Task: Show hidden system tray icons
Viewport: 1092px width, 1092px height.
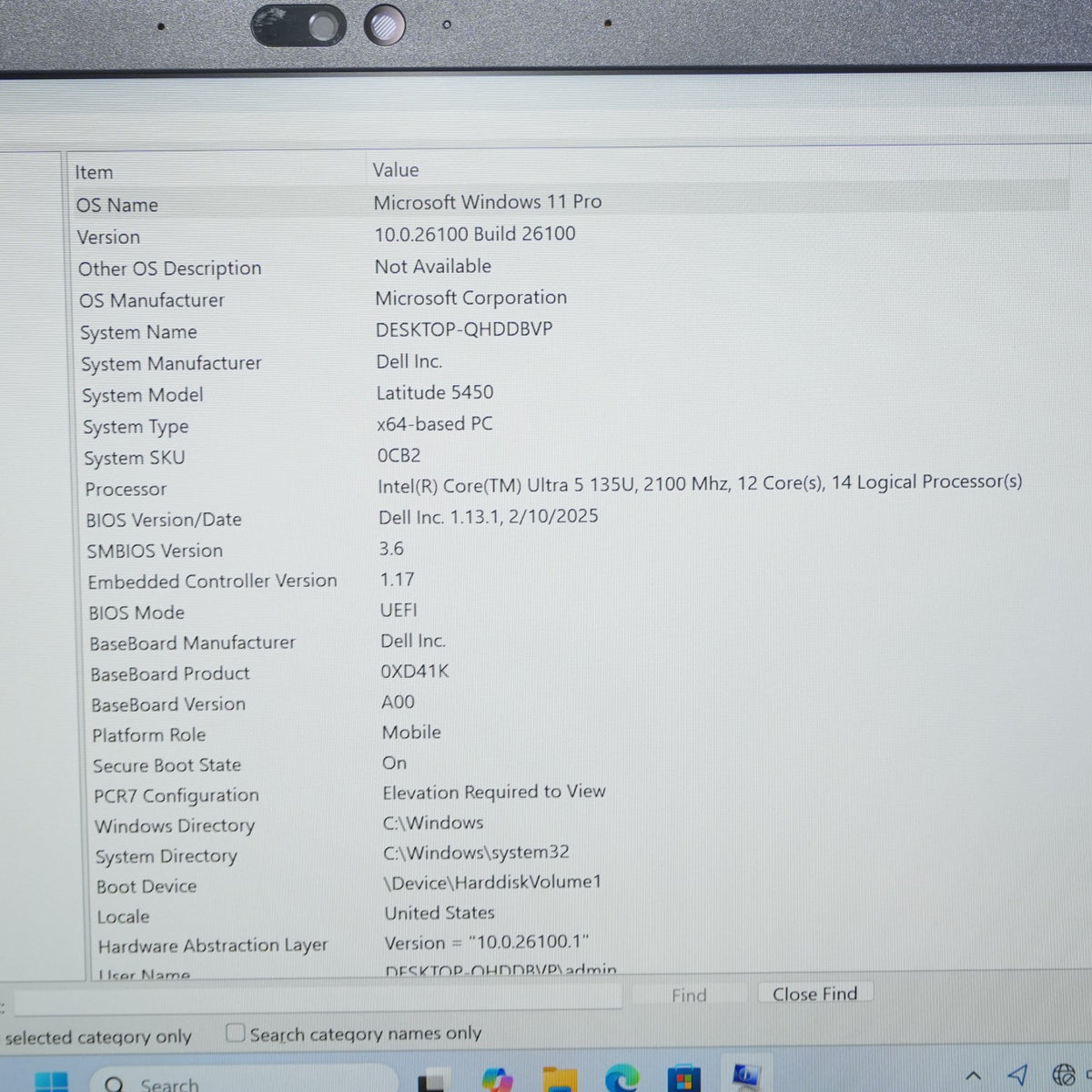Action: pyautogui.click(x=972, y=1077)
